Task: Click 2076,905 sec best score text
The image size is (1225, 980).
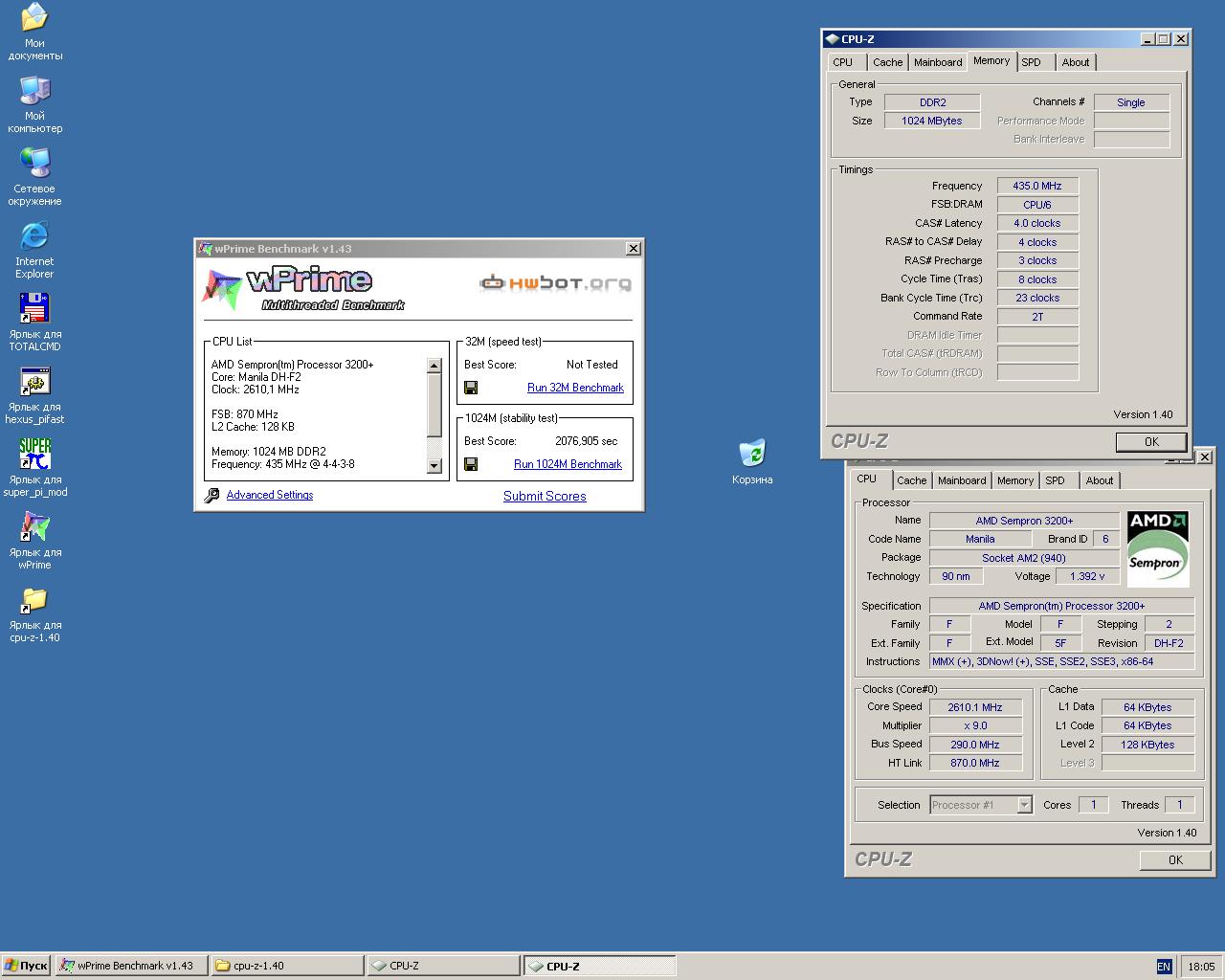Action: 587,441
